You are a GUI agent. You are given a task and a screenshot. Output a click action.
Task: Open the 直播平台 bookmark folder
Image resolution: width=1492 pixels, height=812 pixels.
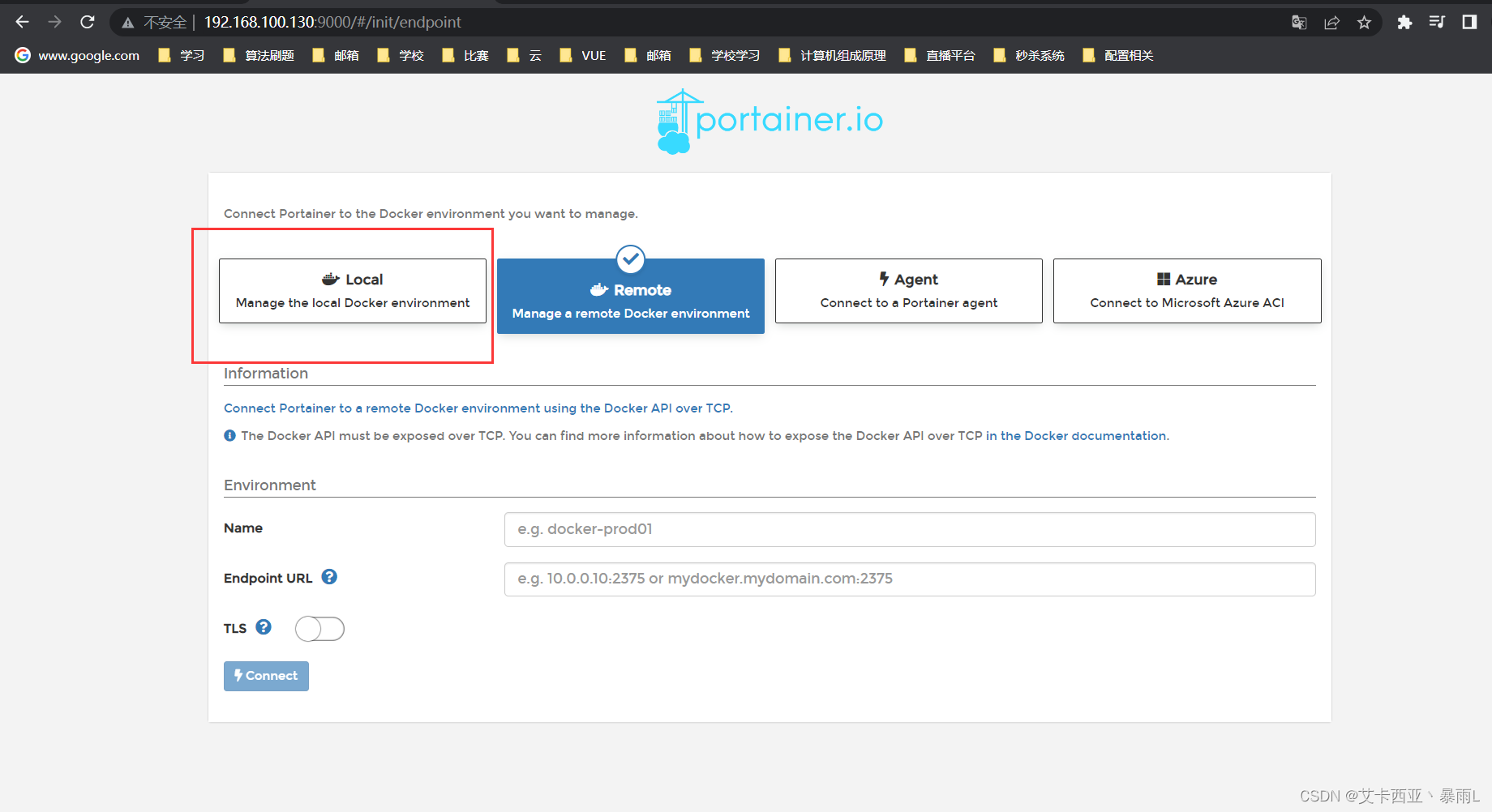[x=940, y=55]
